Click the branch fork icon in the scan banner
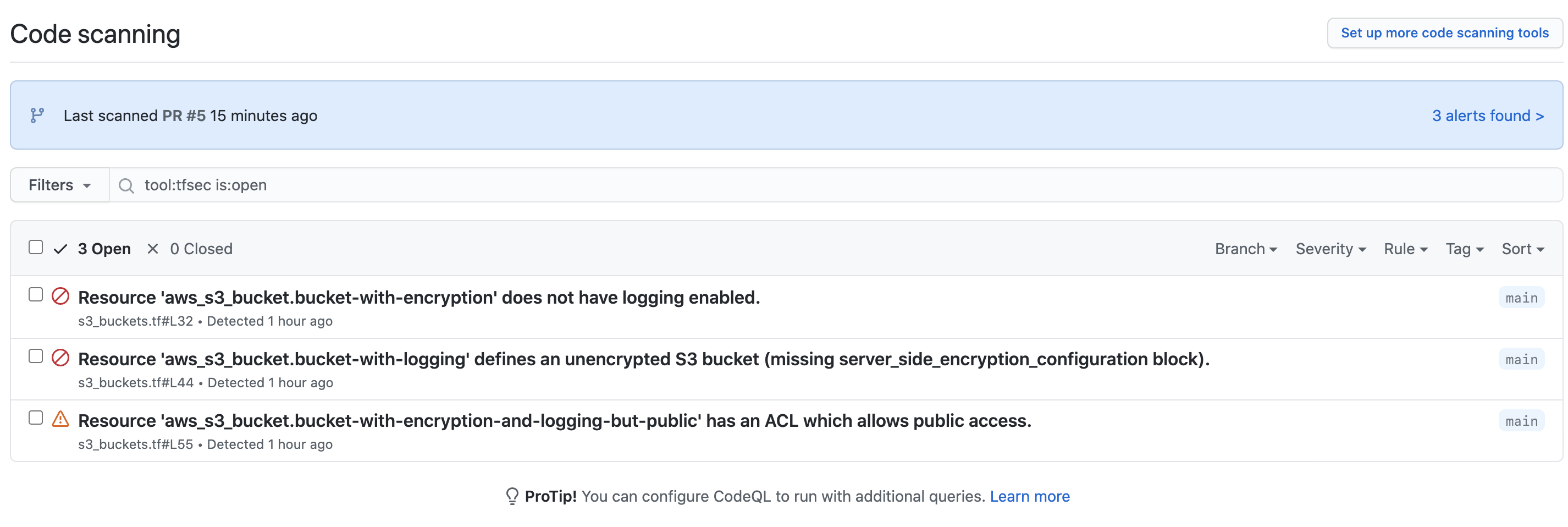Viewport: 1568px width, 527px height. 37,115
